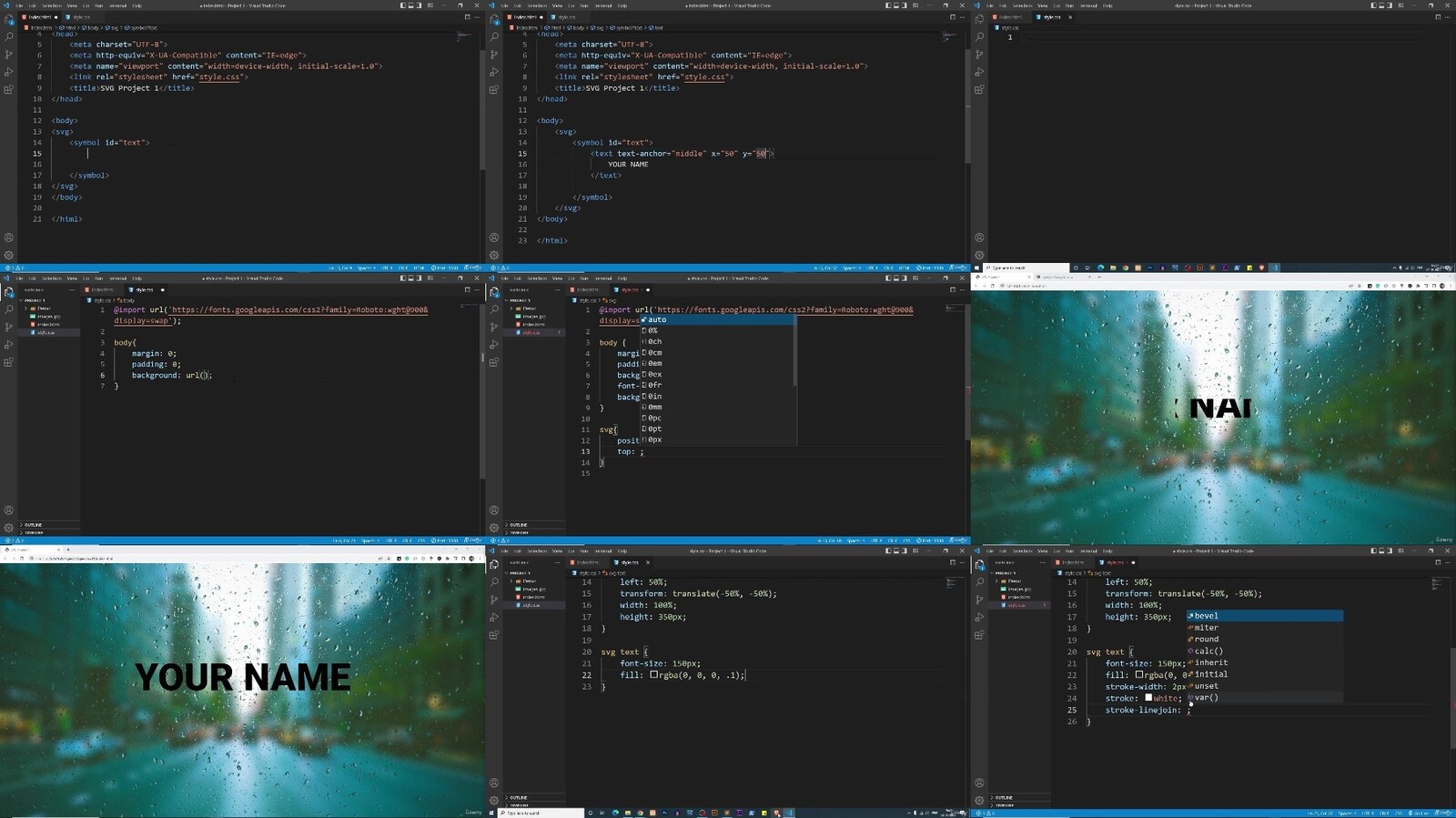Open Search in the window showing bevel suggestions
Screen dimensions: 1456x818
tap(979, 582)
